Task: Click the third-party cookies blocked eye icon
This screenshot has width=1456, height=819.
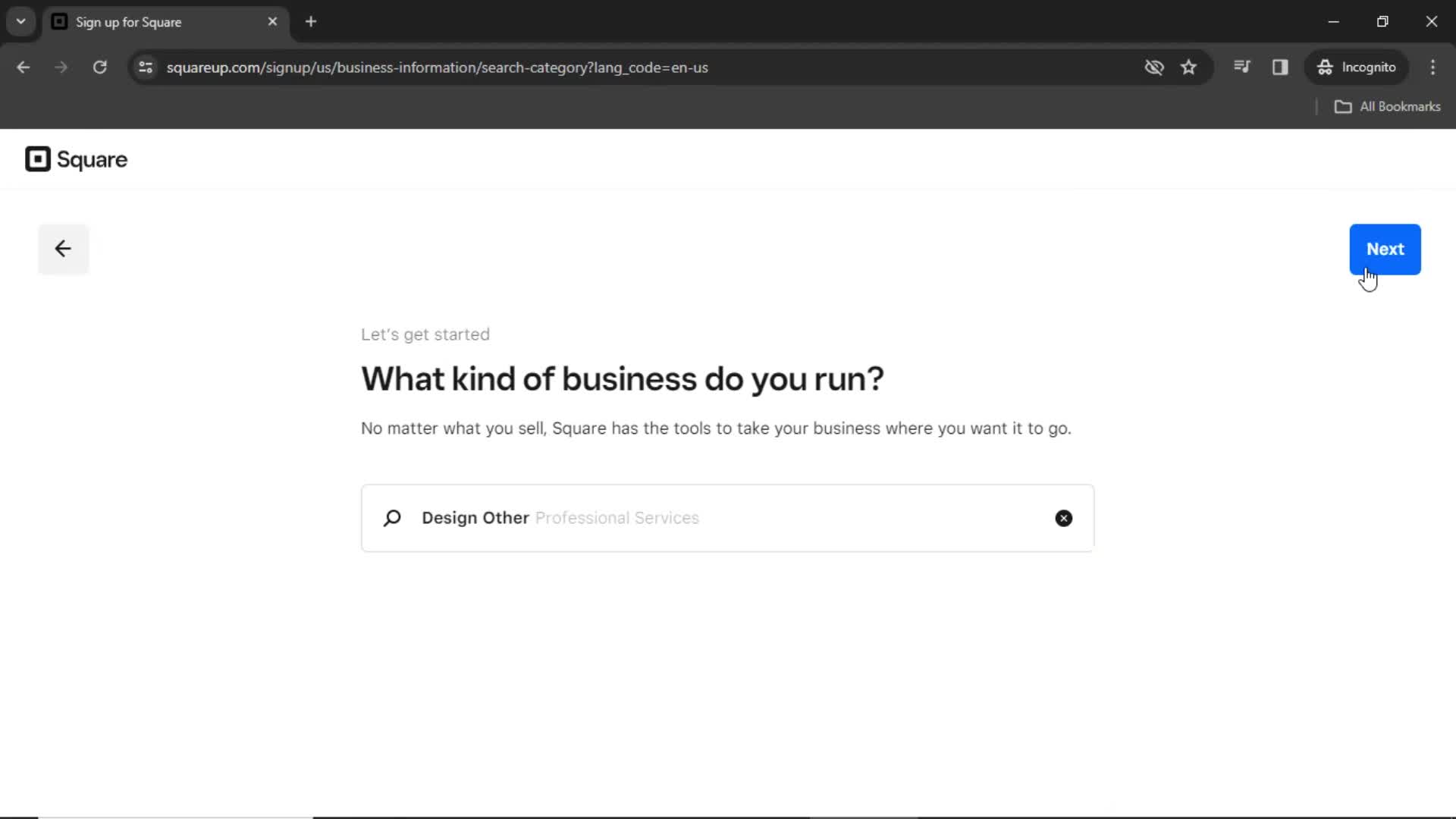Action: pos(1153,67)
